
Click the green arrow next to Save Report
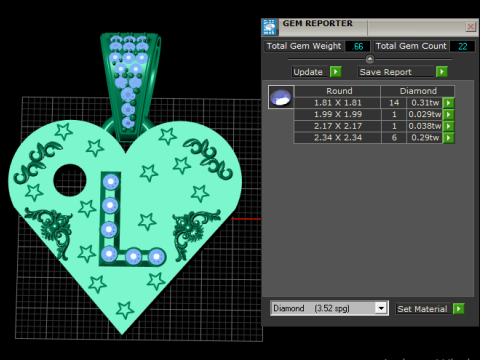(442, 72)
